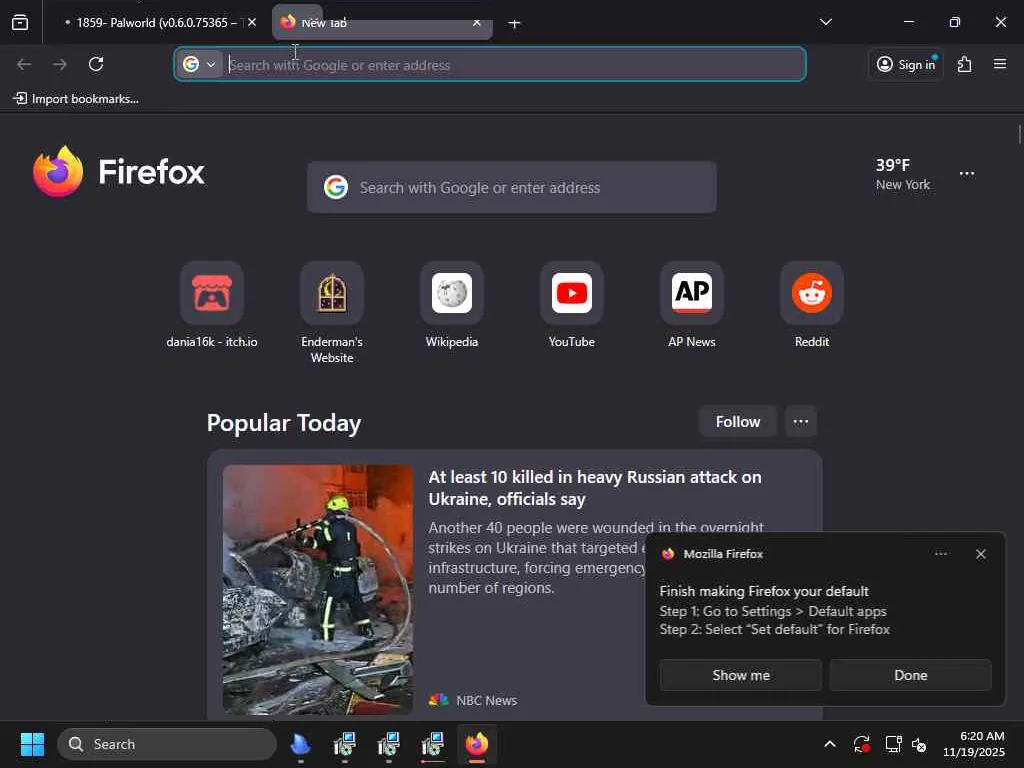Click the account avatar icon in Sign in
This screenshot has height=768, width=1024.
click(884, 64)
